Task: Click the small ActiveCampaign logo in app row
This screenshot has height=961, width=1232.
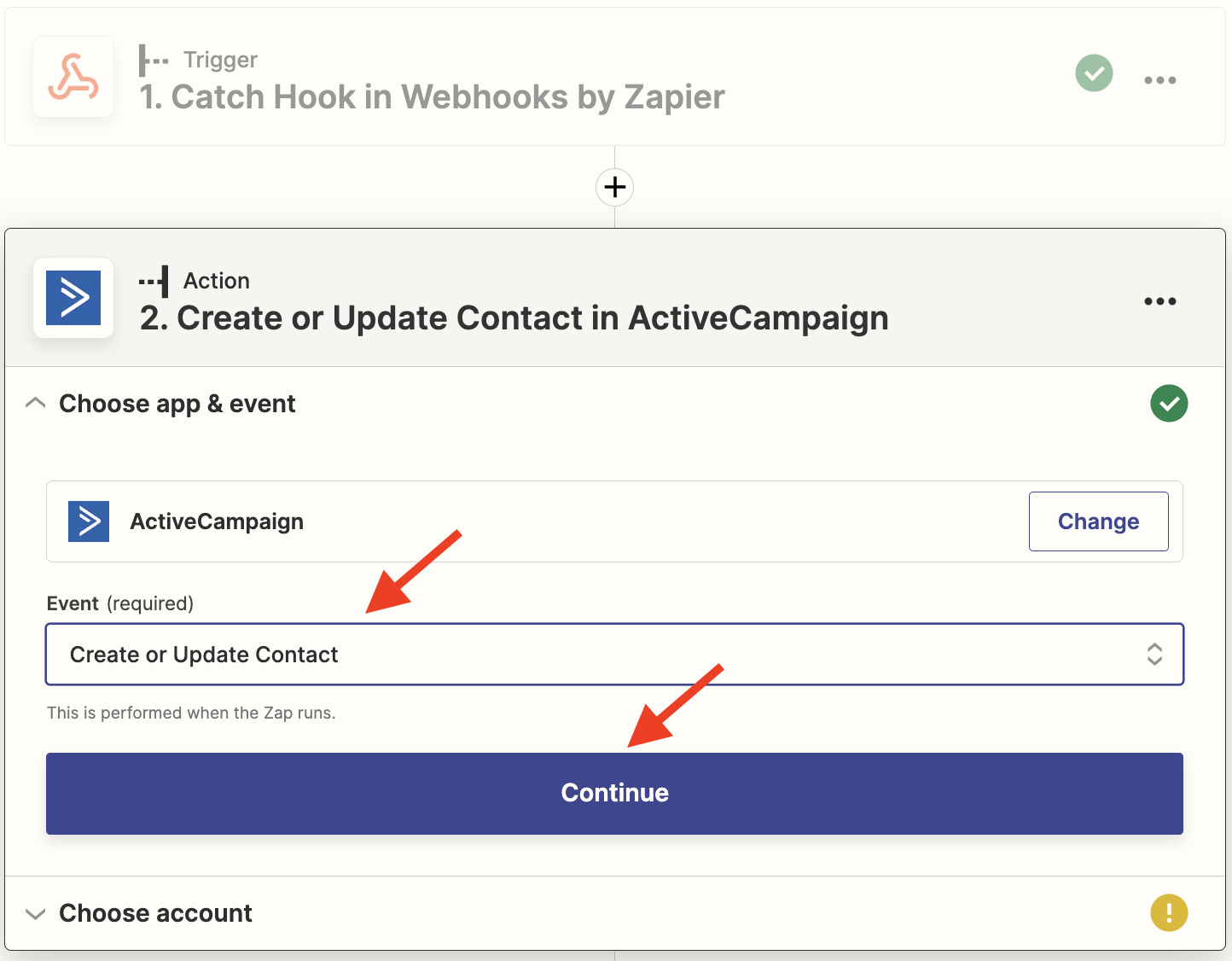Action: tap(89, 521)
